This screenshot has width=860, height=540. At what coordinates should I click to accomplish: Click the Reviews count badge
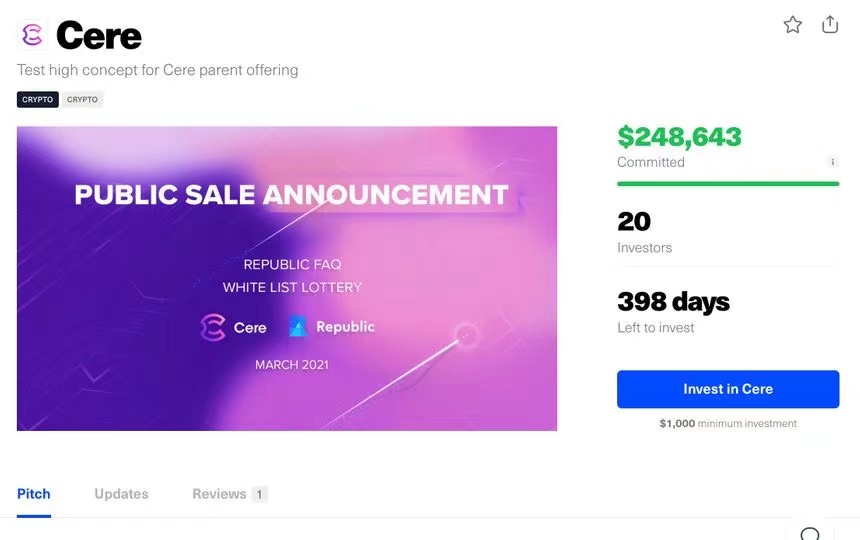[259, 494]
